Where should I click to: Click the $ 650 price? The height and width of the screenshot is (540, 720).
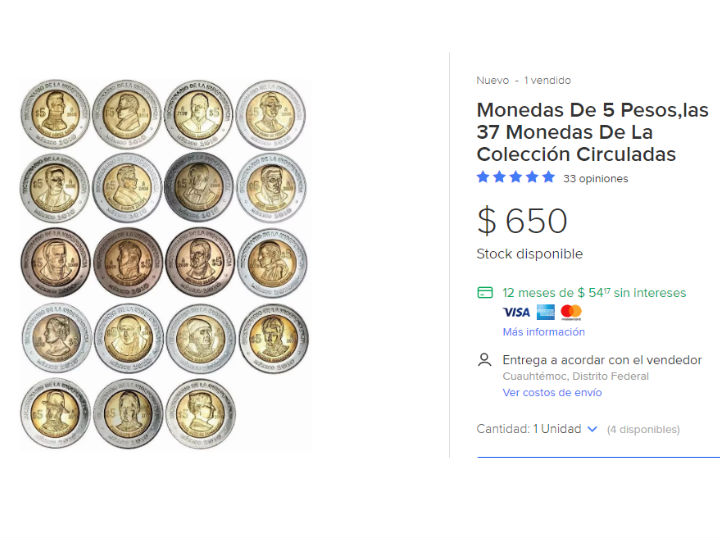(x=522, y=220)
